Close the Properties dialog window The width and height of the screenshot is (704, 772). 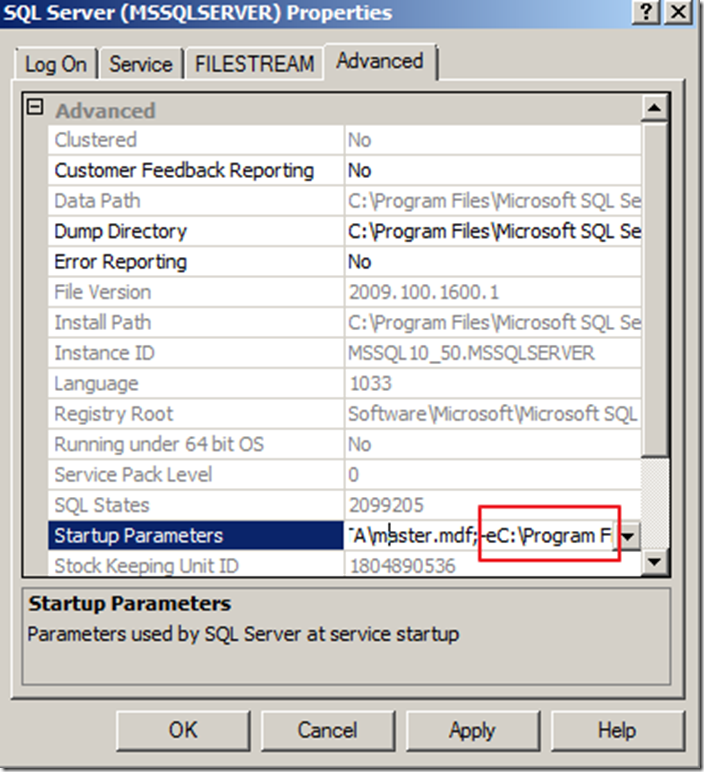click(x=679, y=12)
